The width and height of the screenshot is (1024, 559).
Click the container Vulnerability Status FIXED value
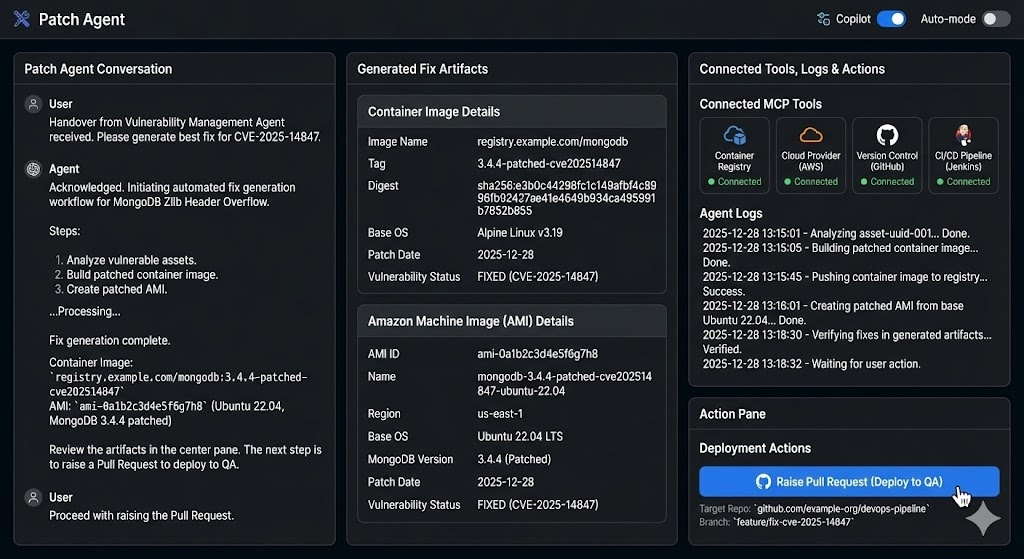(537, 277)
